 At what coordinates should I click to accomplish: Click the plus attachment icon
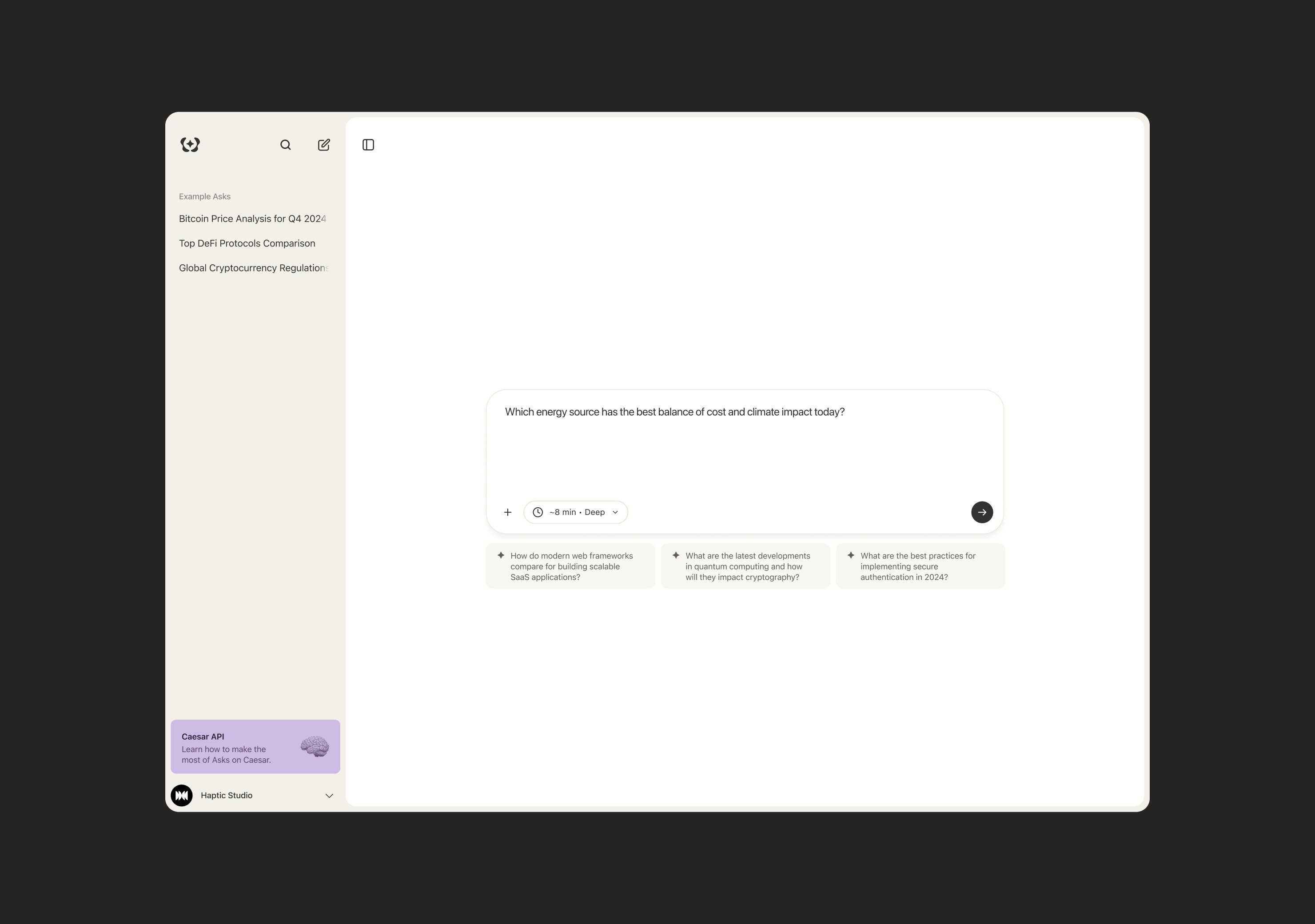pyautogui.click(x=507, y=512)
